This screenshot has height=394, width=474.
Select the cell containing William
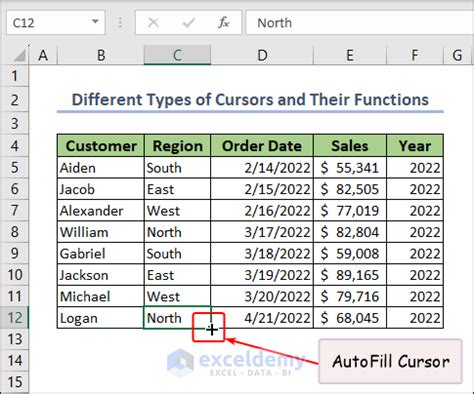click(101, 232)
